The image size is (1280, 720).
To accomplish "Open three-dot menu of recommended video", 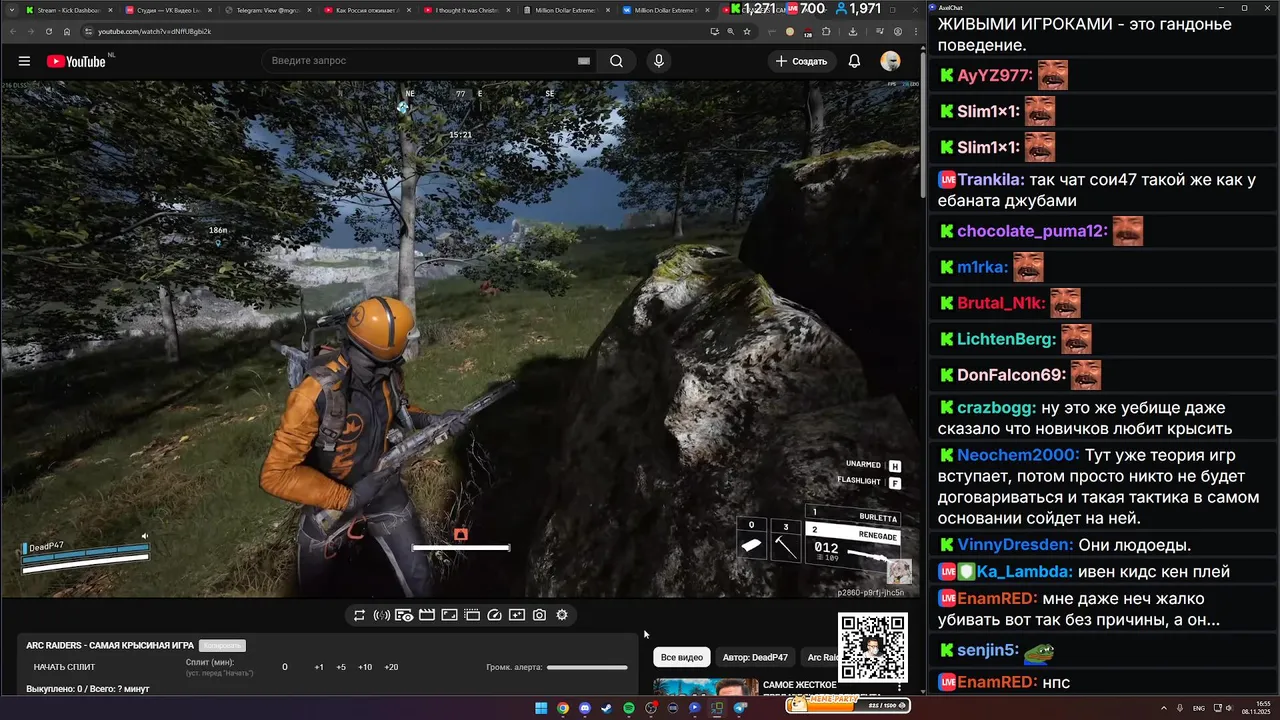I will [x=899, y=687].
